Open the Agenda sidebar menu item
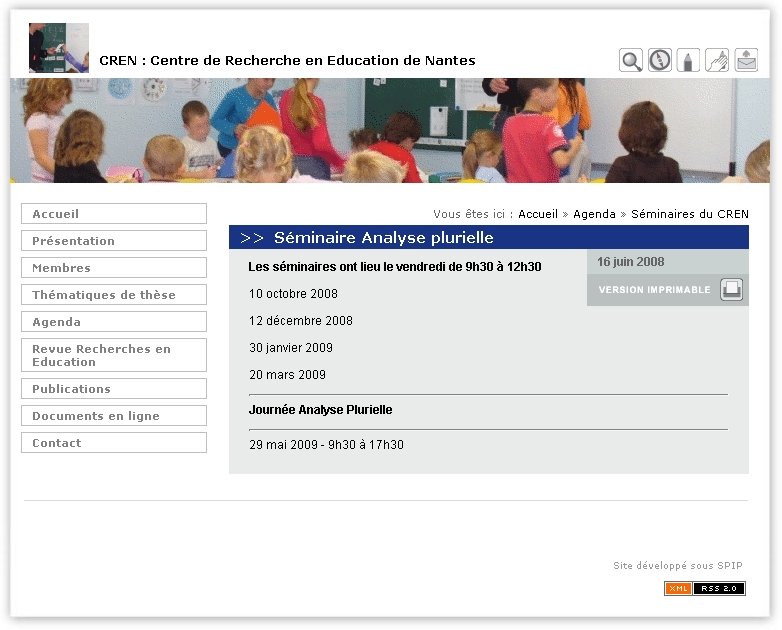Screen dimensions: 782x630 114,321
